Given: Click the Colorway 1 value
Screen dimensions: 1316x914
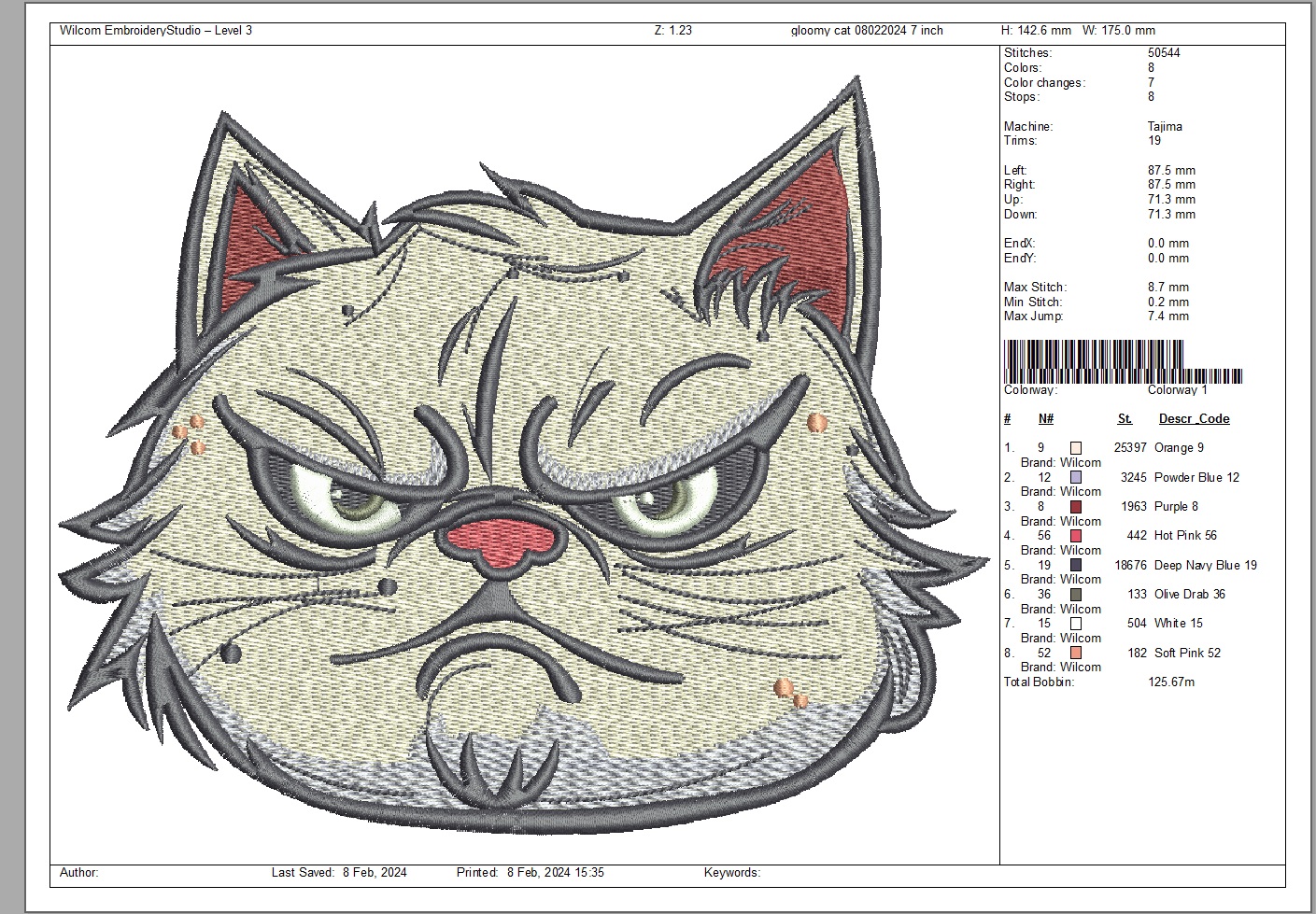Looking at the screenshot, I should pos(1177,390).
